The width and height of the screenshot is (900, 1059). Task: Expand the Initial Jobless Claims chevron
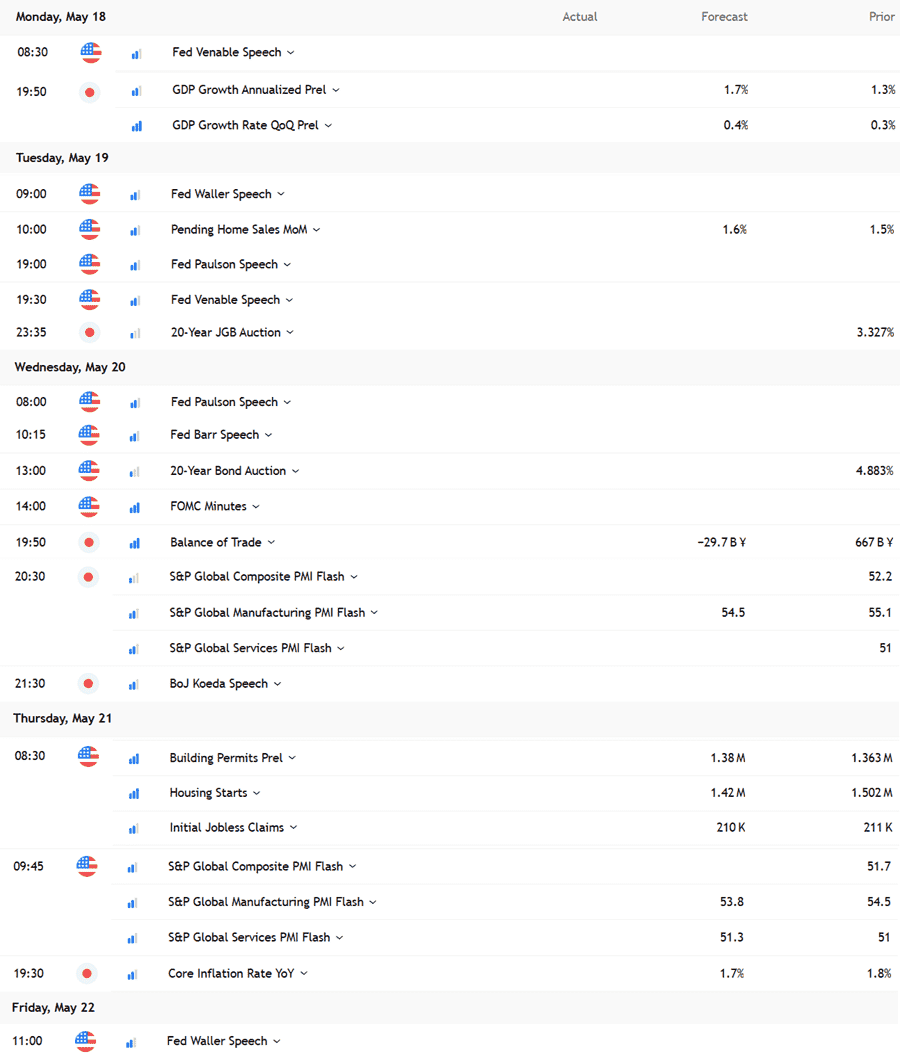tap(294, 827)
